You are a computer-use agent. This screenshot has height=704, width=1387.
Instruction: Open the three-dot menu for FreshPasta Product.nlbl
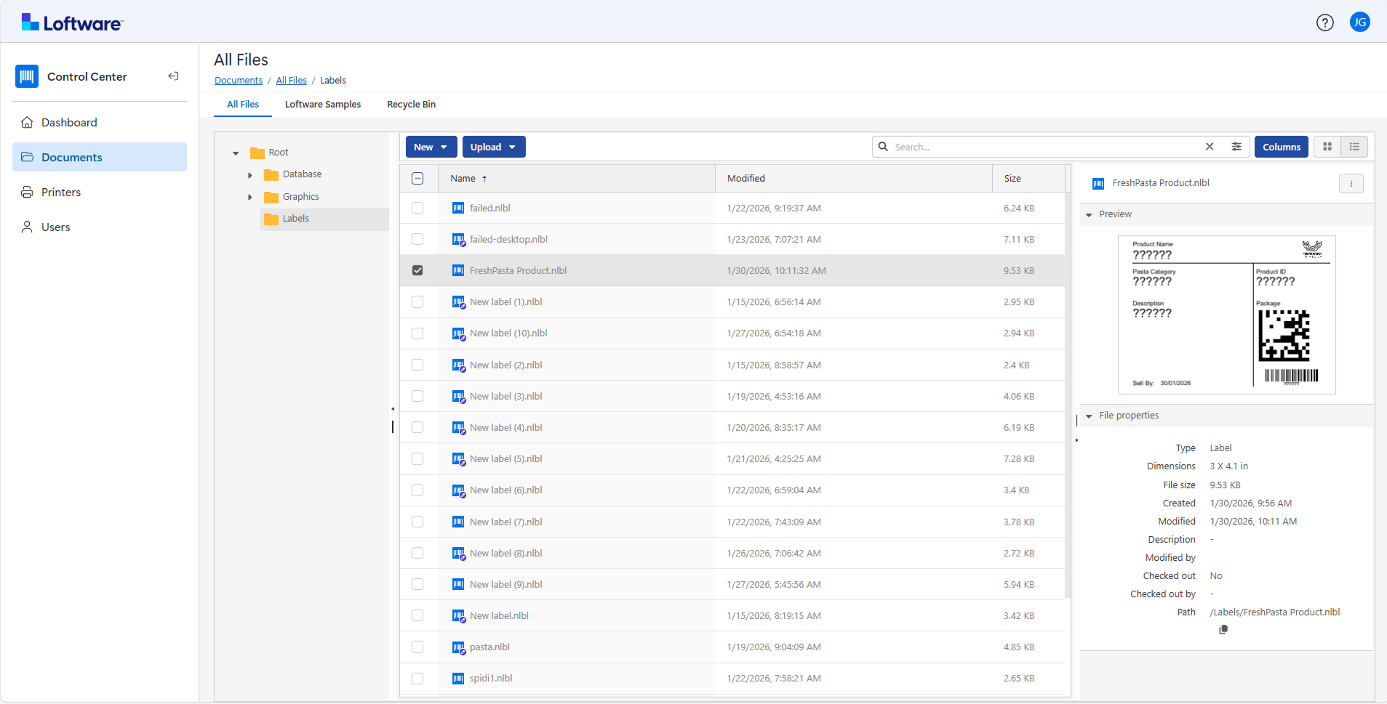(1351, 183)
